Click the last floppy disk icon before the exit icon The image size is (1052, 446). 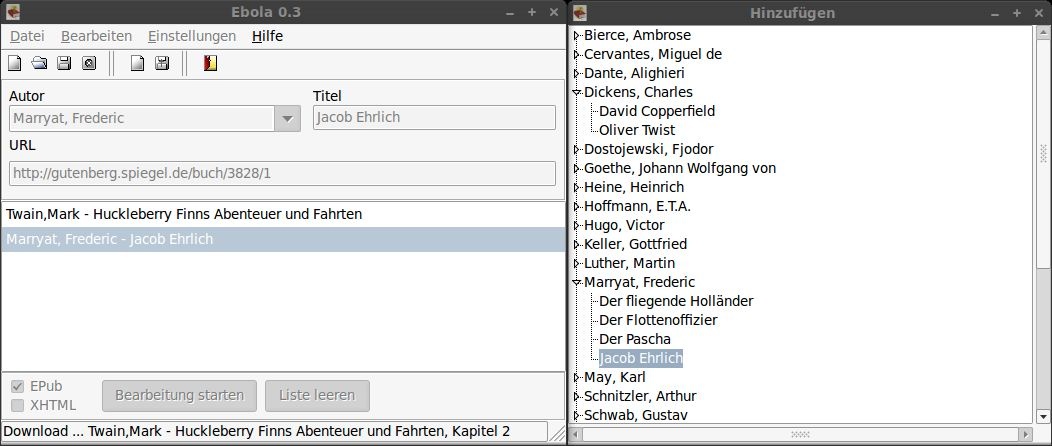[x=162, y=64]
